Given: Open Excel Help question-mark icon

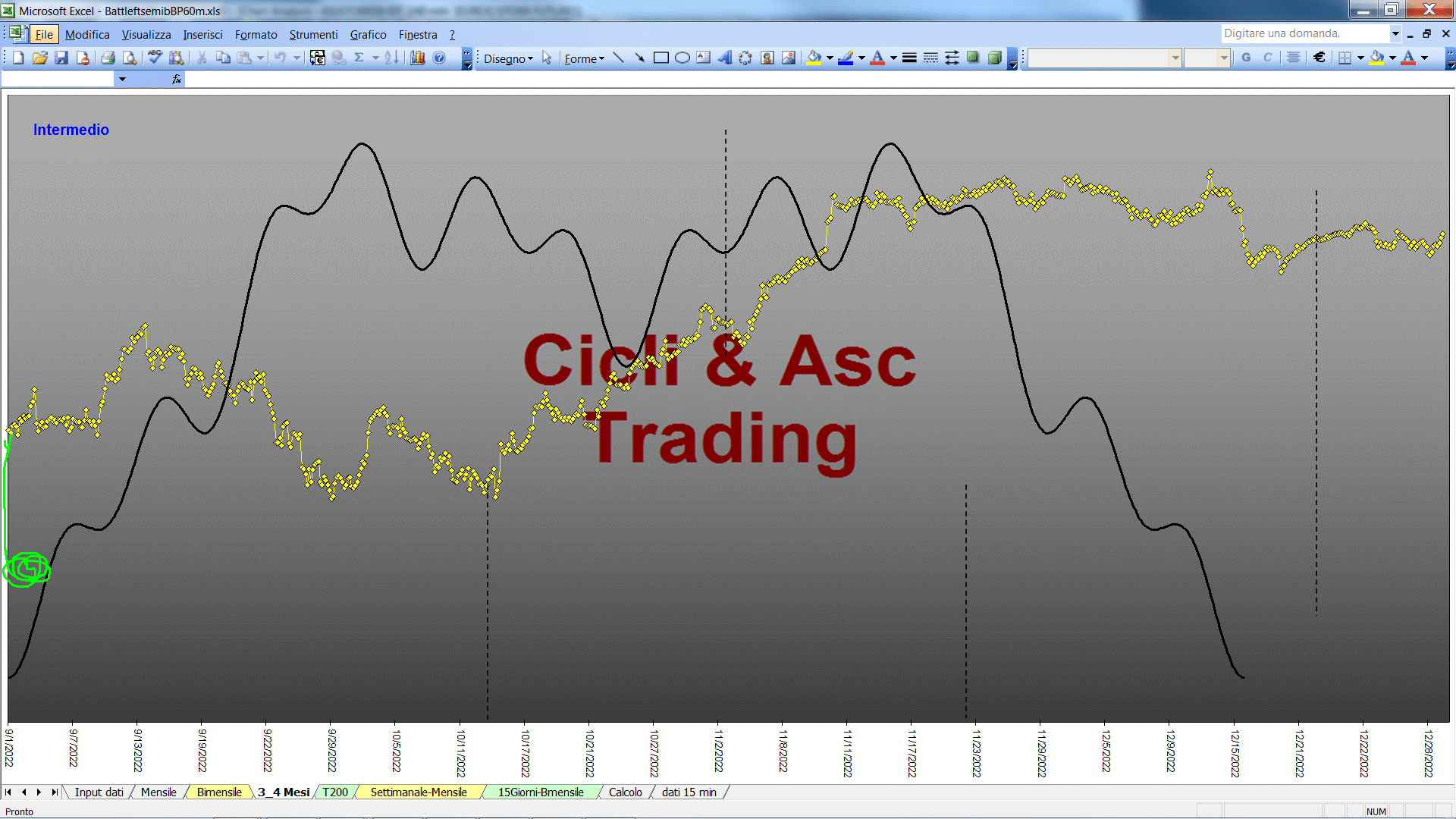Looking at the screenshot, I should pos(439,58).
